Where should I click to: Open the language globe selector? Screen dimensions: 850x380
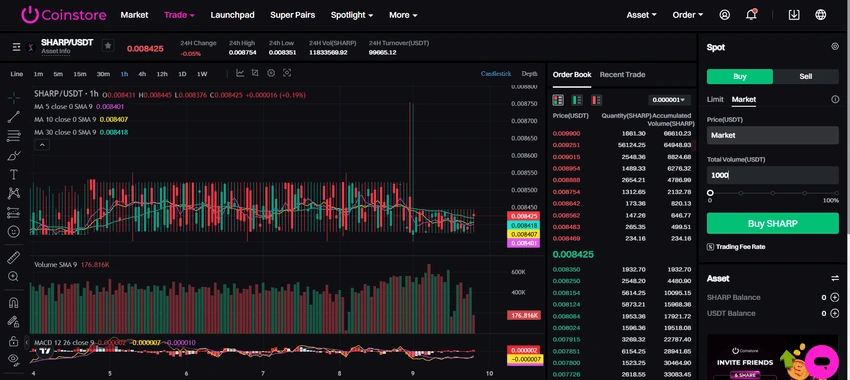[821, 15]
